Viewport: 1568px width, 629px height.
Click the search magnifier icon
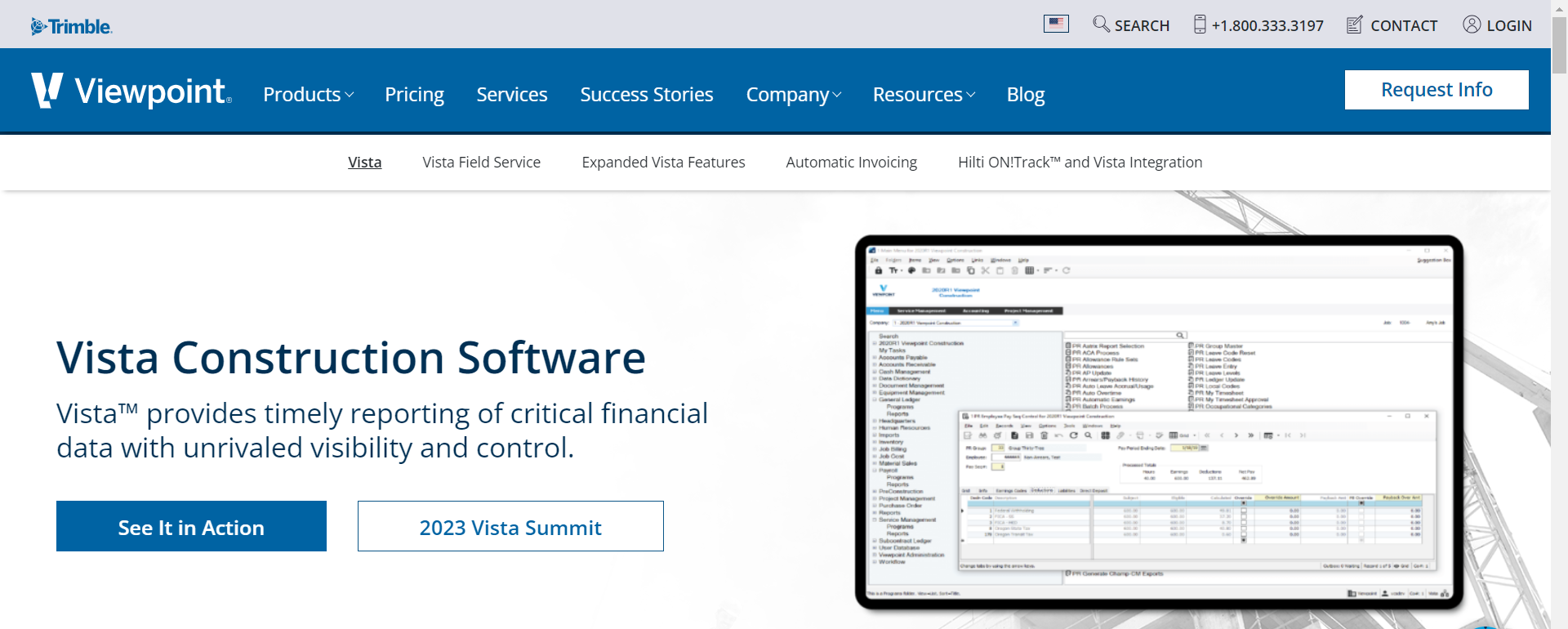coord(1101,24)
